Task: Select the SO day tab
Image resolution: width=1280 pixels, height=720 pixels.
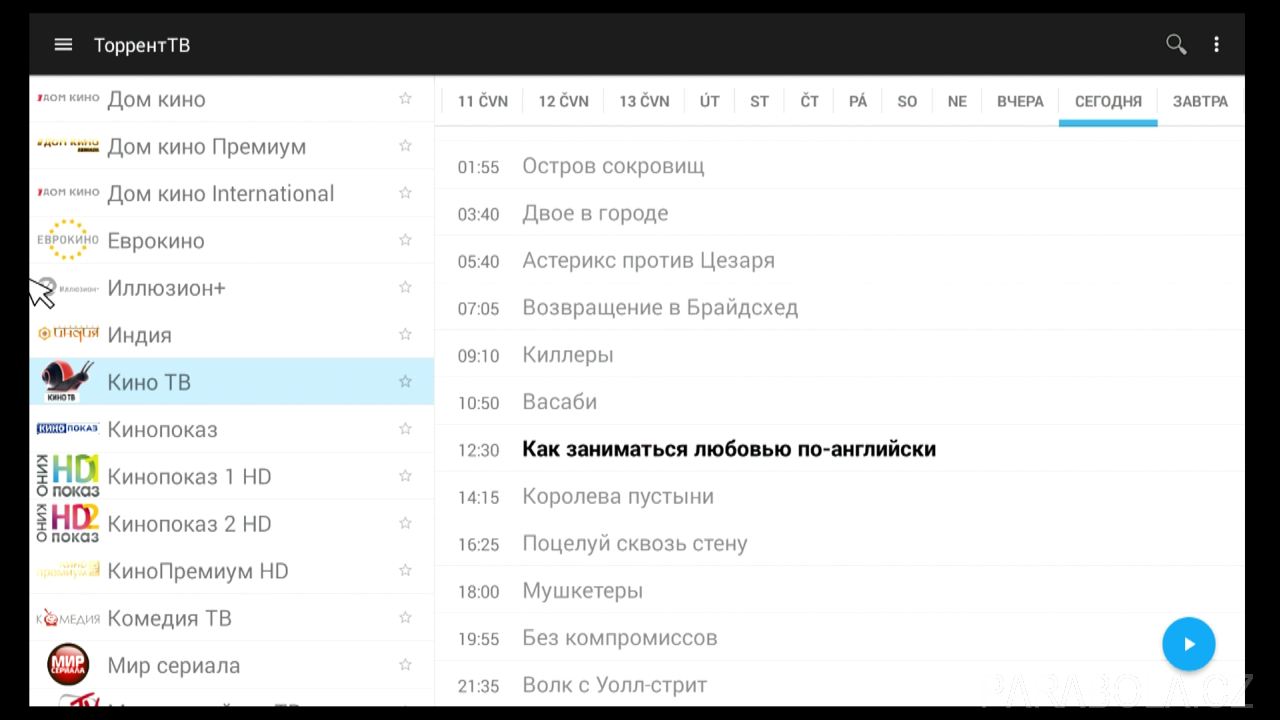Action: pos(907,101)
